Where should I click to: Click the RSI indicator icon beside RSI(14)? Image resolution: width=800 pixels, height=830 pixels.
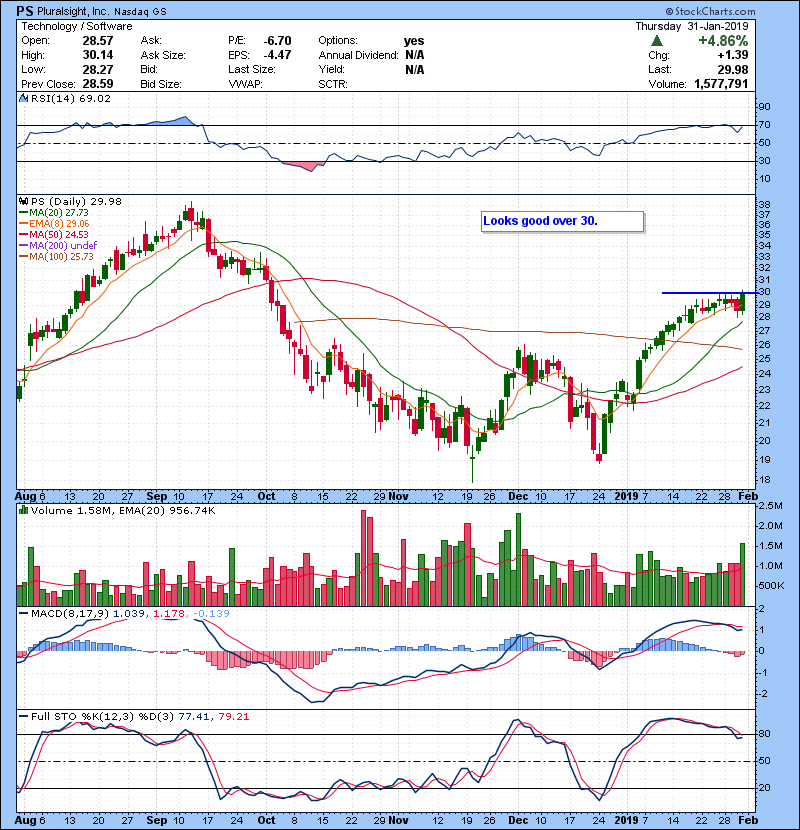pyautogui.click(x=23, y=98)
